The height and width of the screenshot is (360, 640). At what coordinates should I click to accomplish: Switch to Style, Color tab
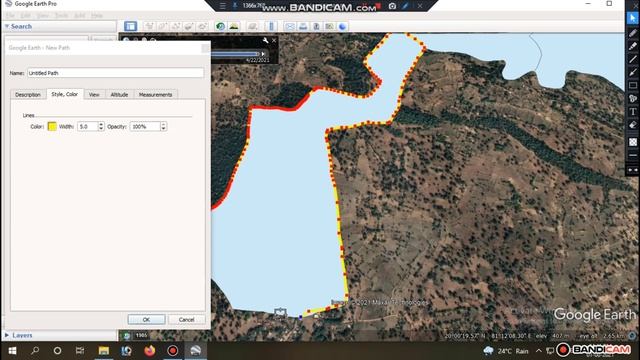pos(64,94)
